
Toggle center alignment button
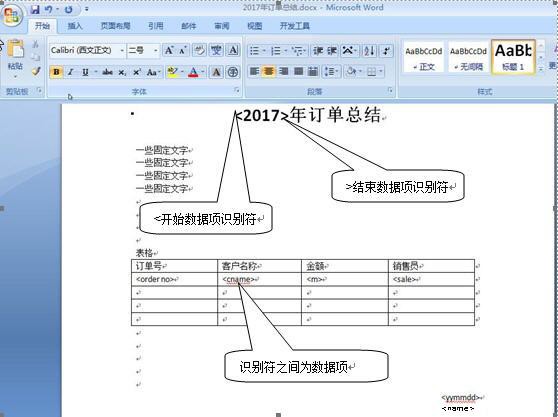269,72
